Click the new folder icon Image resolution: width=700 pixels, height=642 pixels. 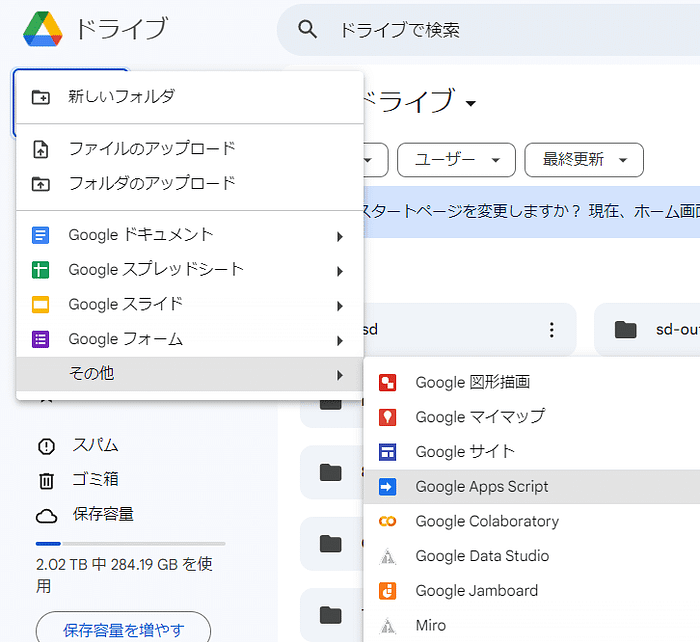pyautogui.click(x=41, y=97)
